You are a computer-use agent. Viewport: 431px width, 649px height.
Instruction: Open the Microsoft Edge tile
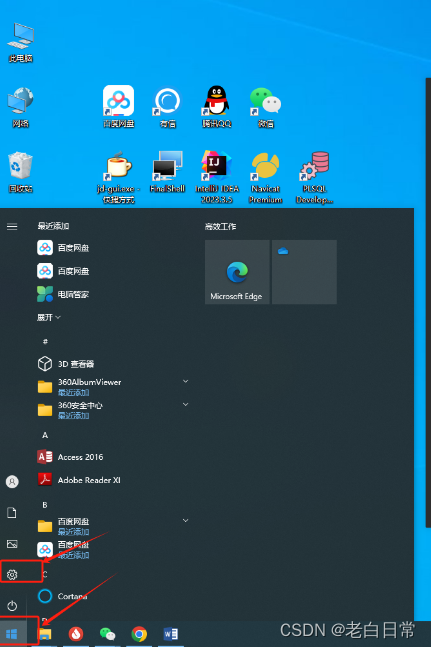(237, 272)
